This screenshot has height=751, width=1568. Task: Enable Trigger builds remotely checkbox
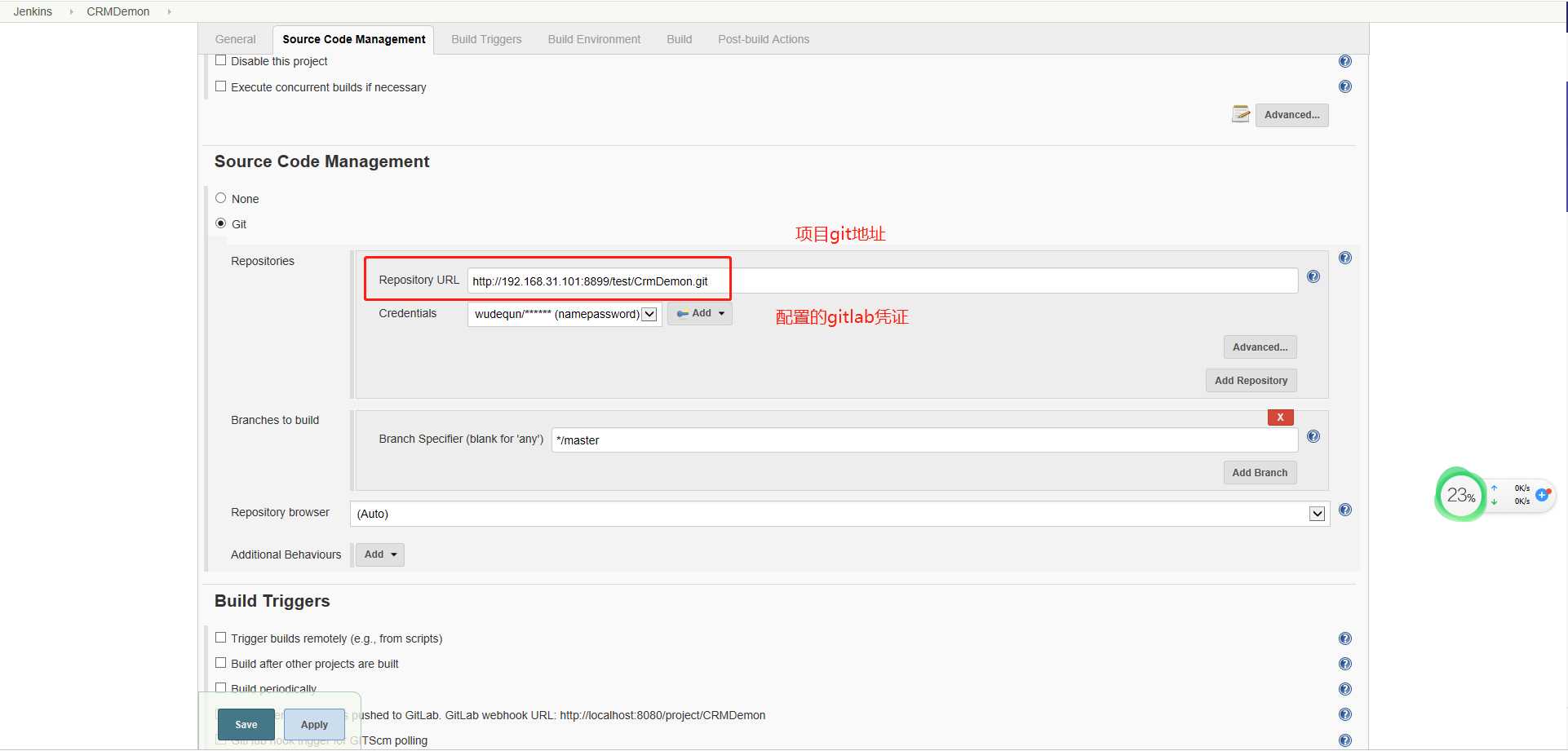pos(220,638)
